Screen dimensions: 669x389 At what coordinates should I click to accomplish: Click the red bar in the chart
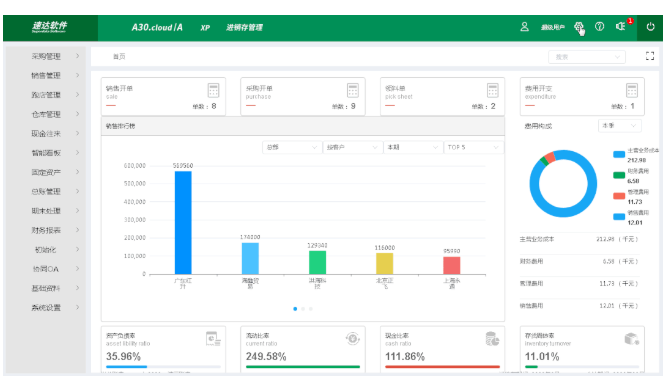(x=452, y=265)
